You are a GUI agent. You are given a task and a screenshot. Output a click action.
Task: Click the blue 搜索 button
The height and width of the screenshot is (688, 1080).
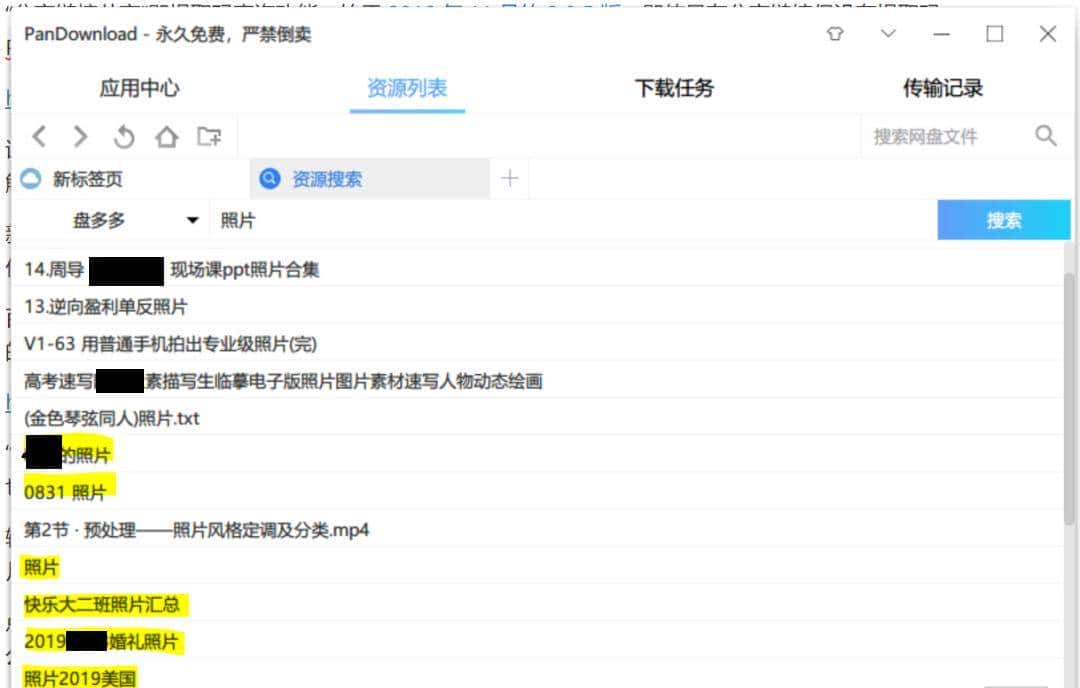pos(1002,220)
